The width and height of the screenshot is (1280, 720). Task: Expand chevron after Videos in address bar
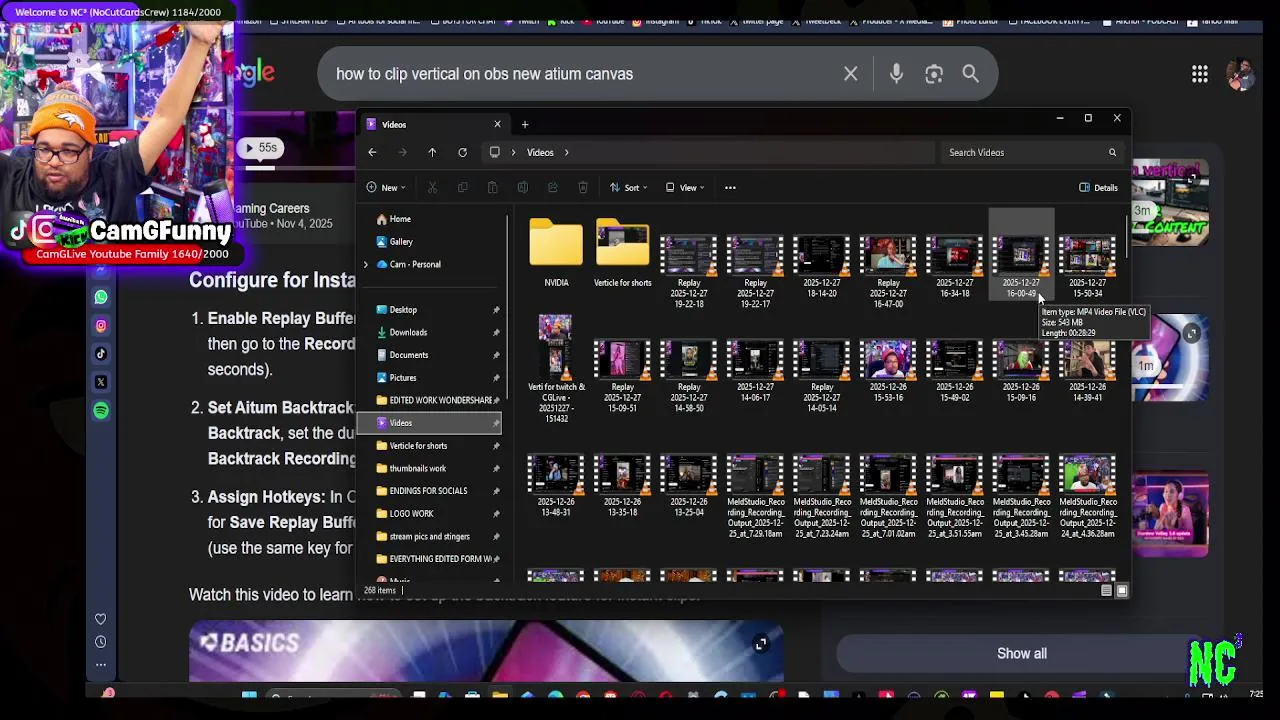click(566, 153)
